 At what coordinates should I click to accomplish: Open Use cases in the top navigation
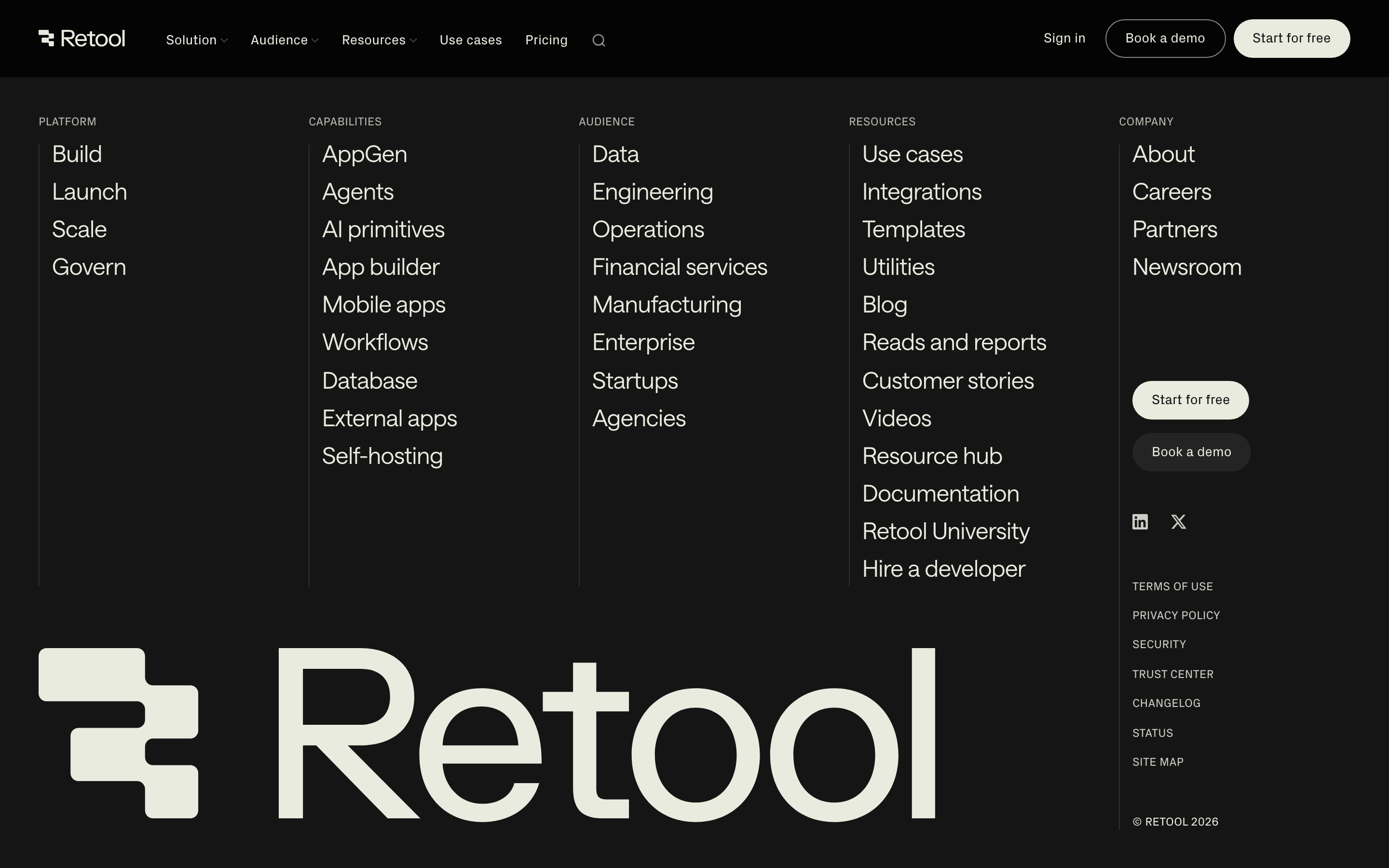[471, 40]
